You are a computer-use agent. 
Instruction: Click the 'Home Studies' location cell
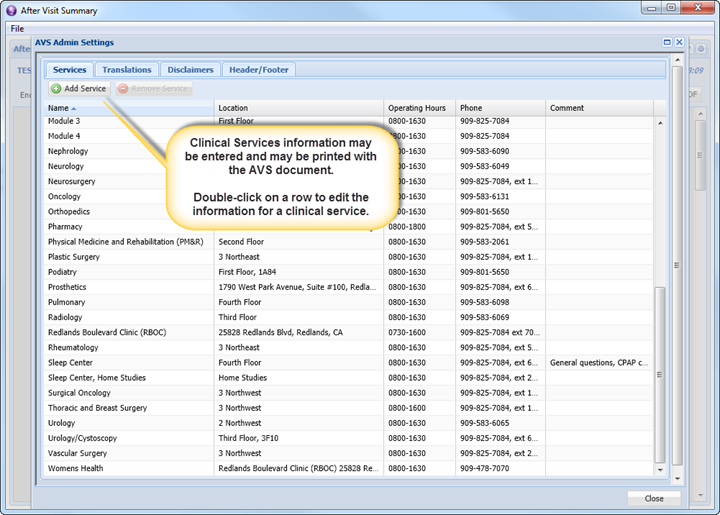click(299, 378)
